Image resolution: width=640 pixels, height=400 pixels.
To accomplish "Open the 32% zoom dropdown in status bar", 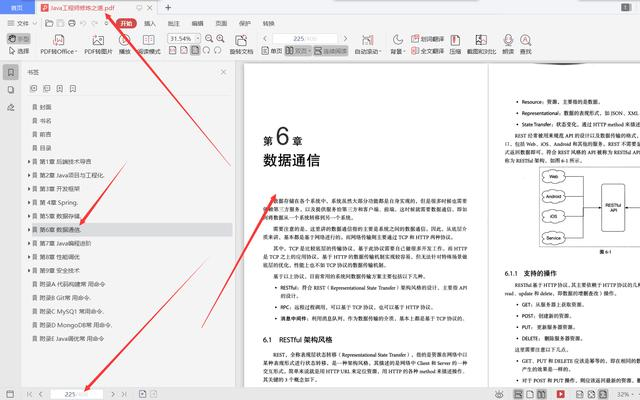I will click(x=626, y=394).
